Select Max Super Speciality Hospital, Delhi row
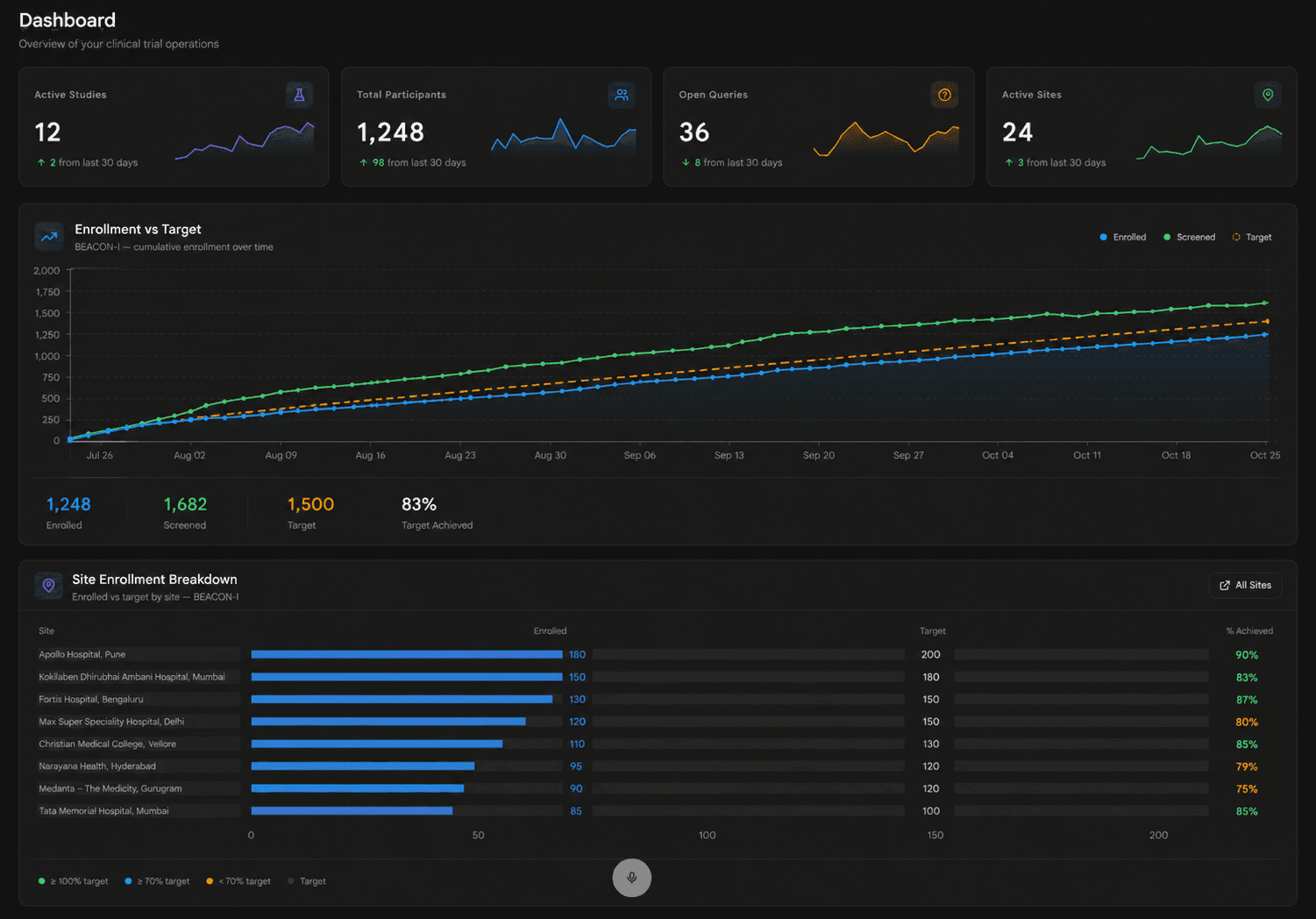Screen dimensions: 1316x919 [x=658, y=722]
